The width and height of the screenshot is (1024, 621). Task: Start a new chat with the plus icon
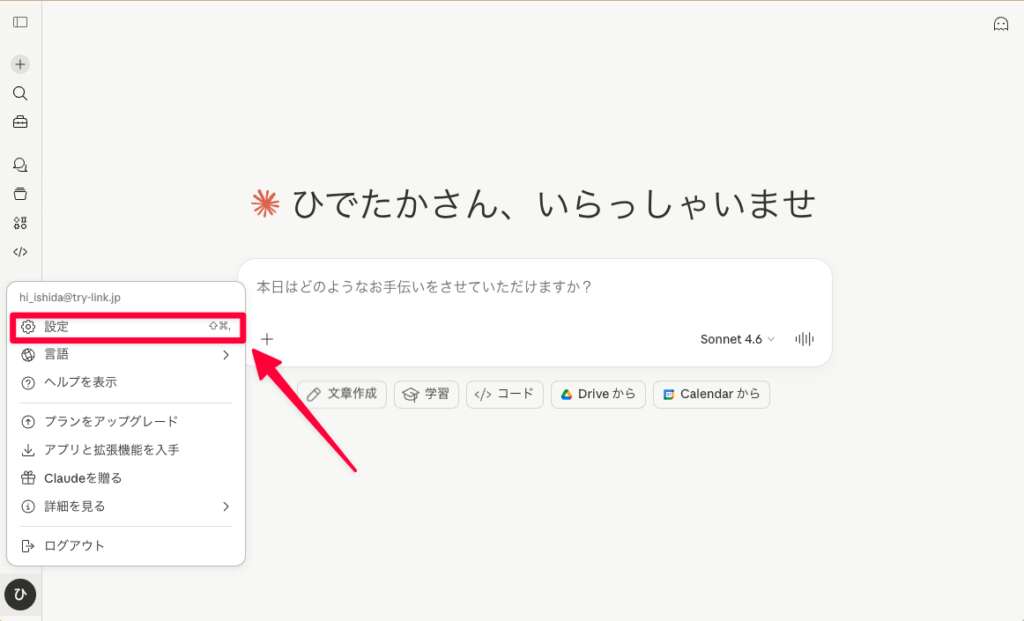(x=19, y=64)
